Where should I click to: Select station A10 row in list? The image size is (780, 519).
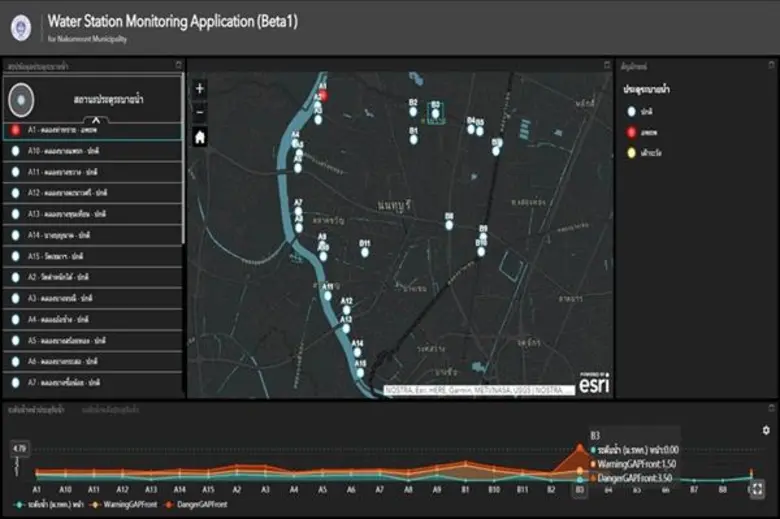pyautogui.click(x=93, y=151)
